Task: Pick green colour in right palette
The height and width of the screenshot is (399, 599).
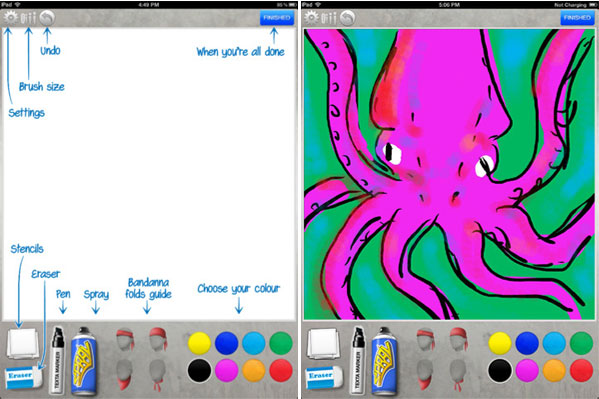Action: 581,343
